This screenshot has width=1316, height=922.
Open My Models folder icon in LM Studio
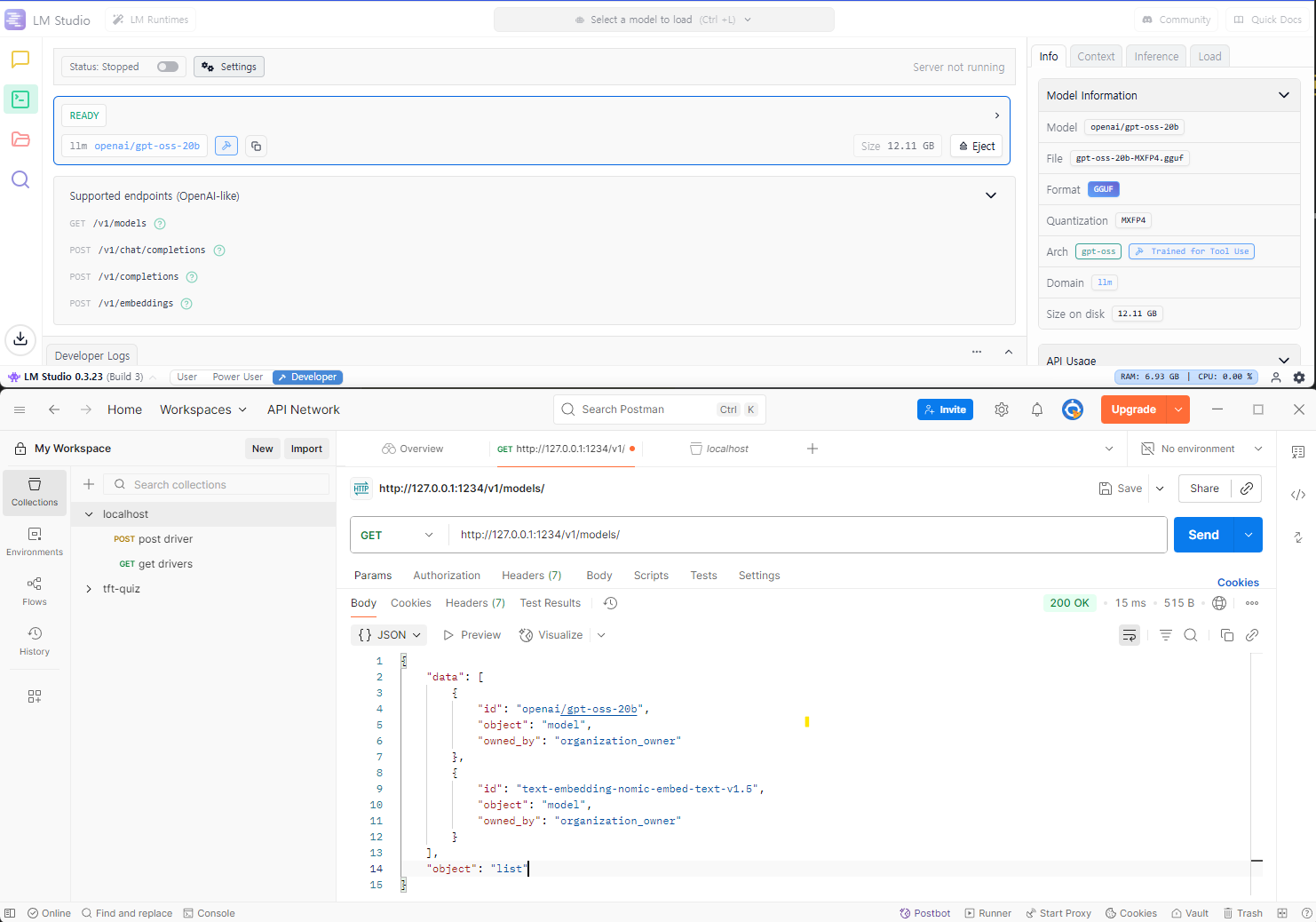point(20,139)
